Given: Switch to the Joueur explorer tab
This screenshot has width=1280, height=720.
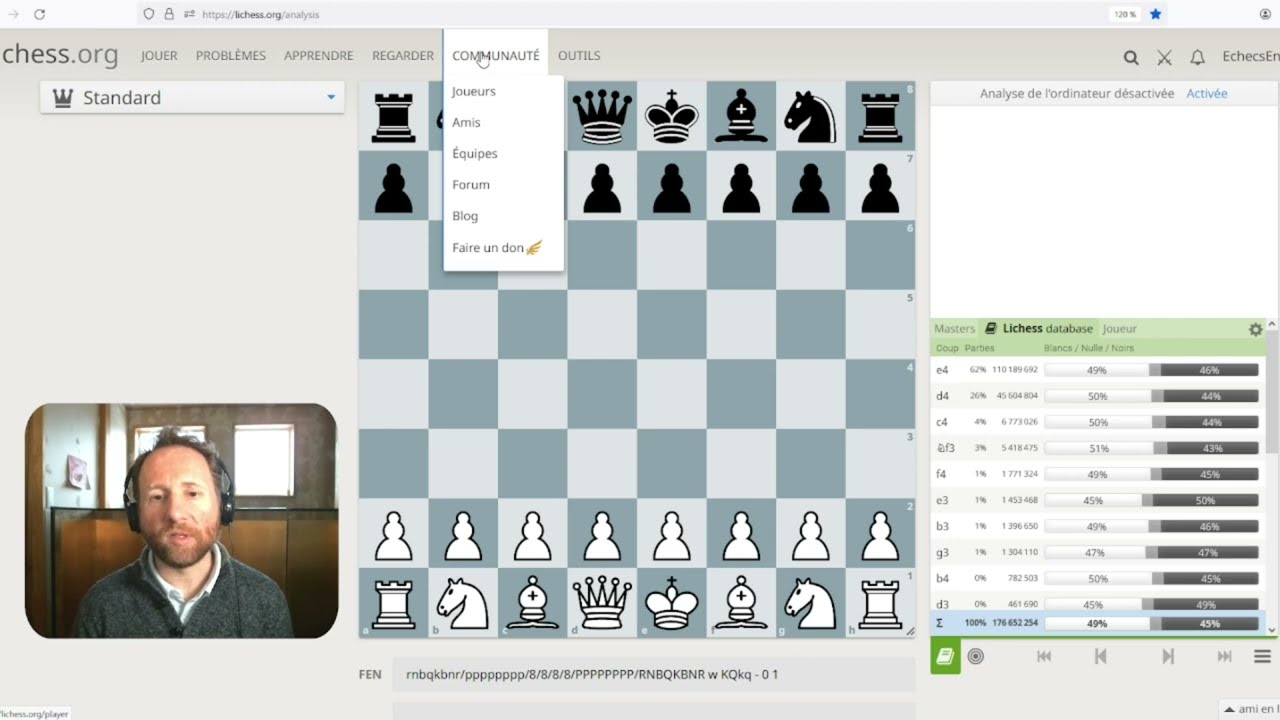Looking at the screenshot, I should (x=1120, y=329).
